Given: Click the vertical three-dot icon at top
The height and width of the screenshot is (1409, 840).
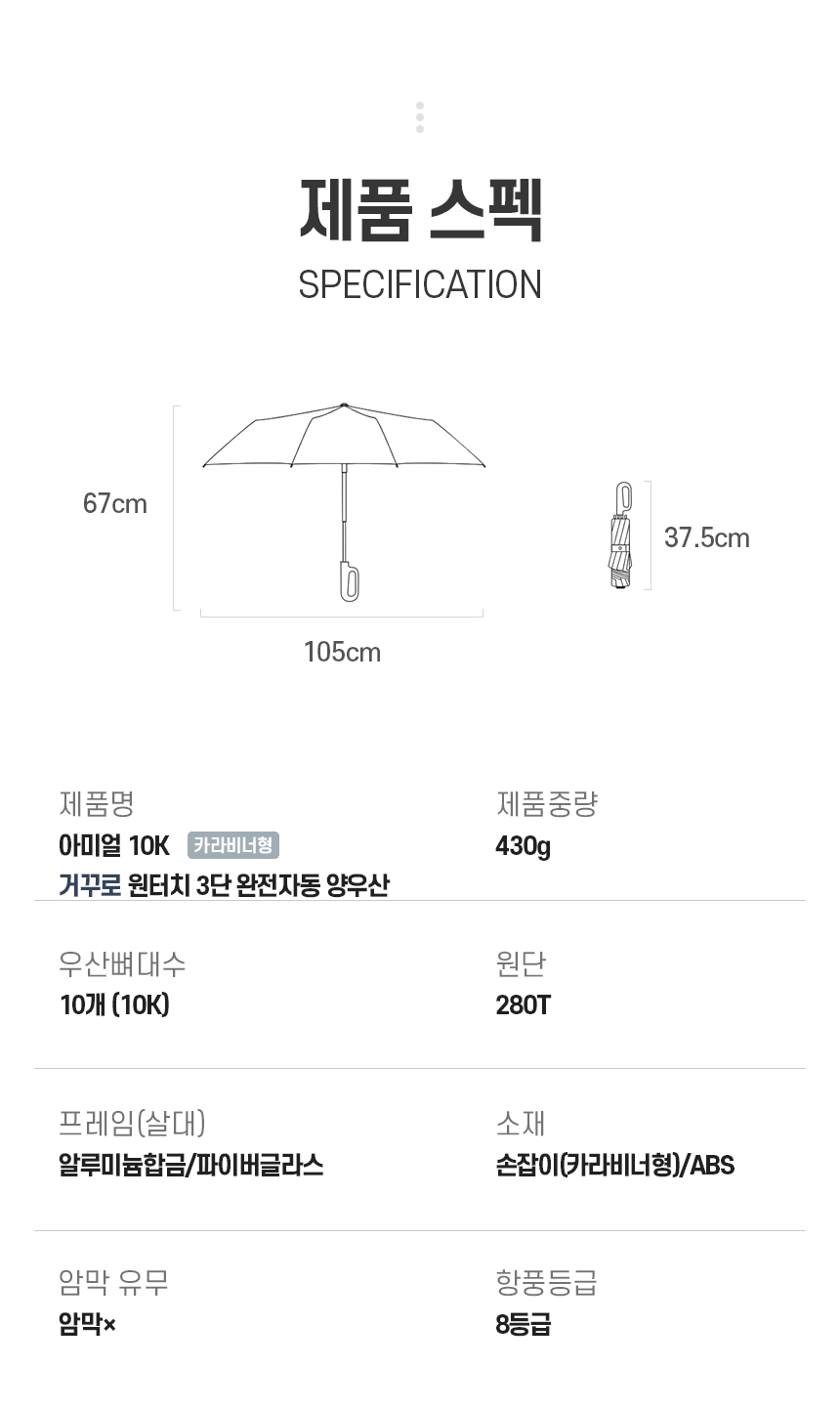Looking at the screenshot, I should [420, 117].
